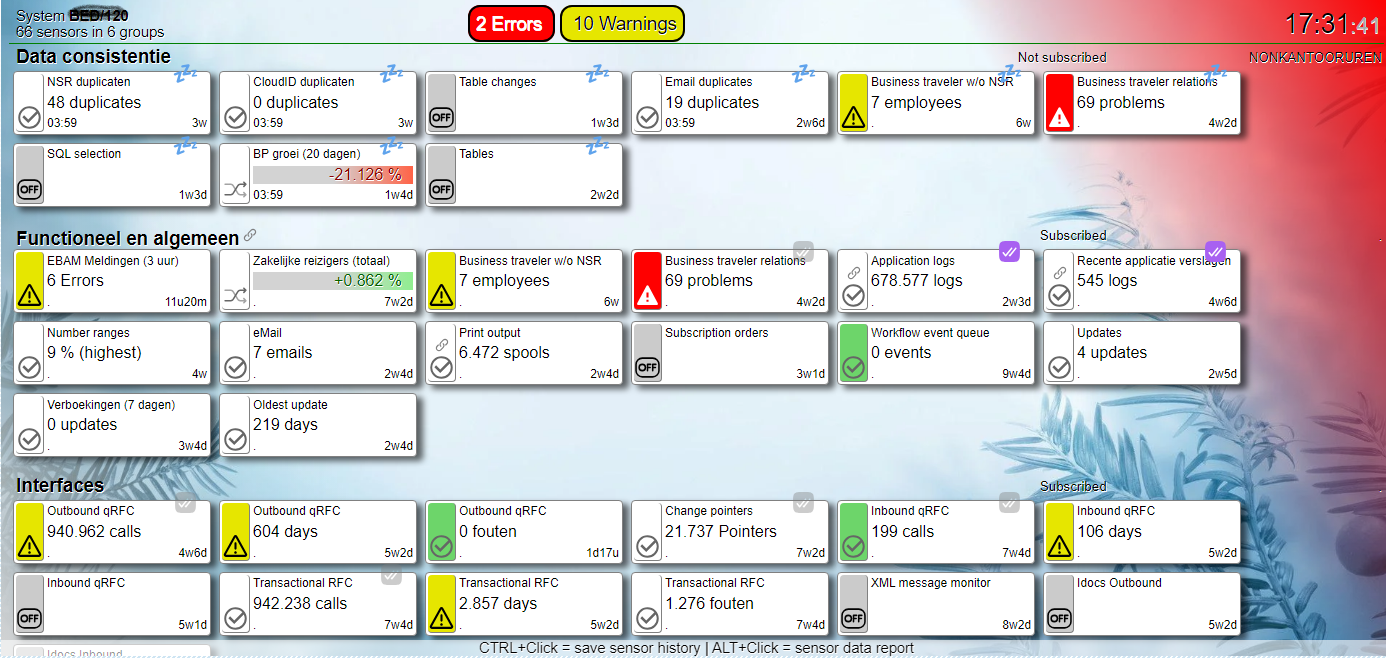Image resolution: width=1386 pixels, height=658 pixels.
Task: Click the "Not subscribed" label for Data consistentie
Action: (x=1062, y=57)
